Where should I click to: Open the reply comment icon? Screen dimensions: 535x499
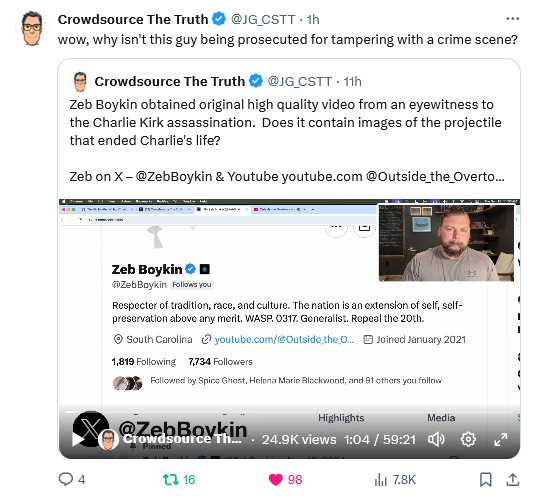tap(66, 479)
